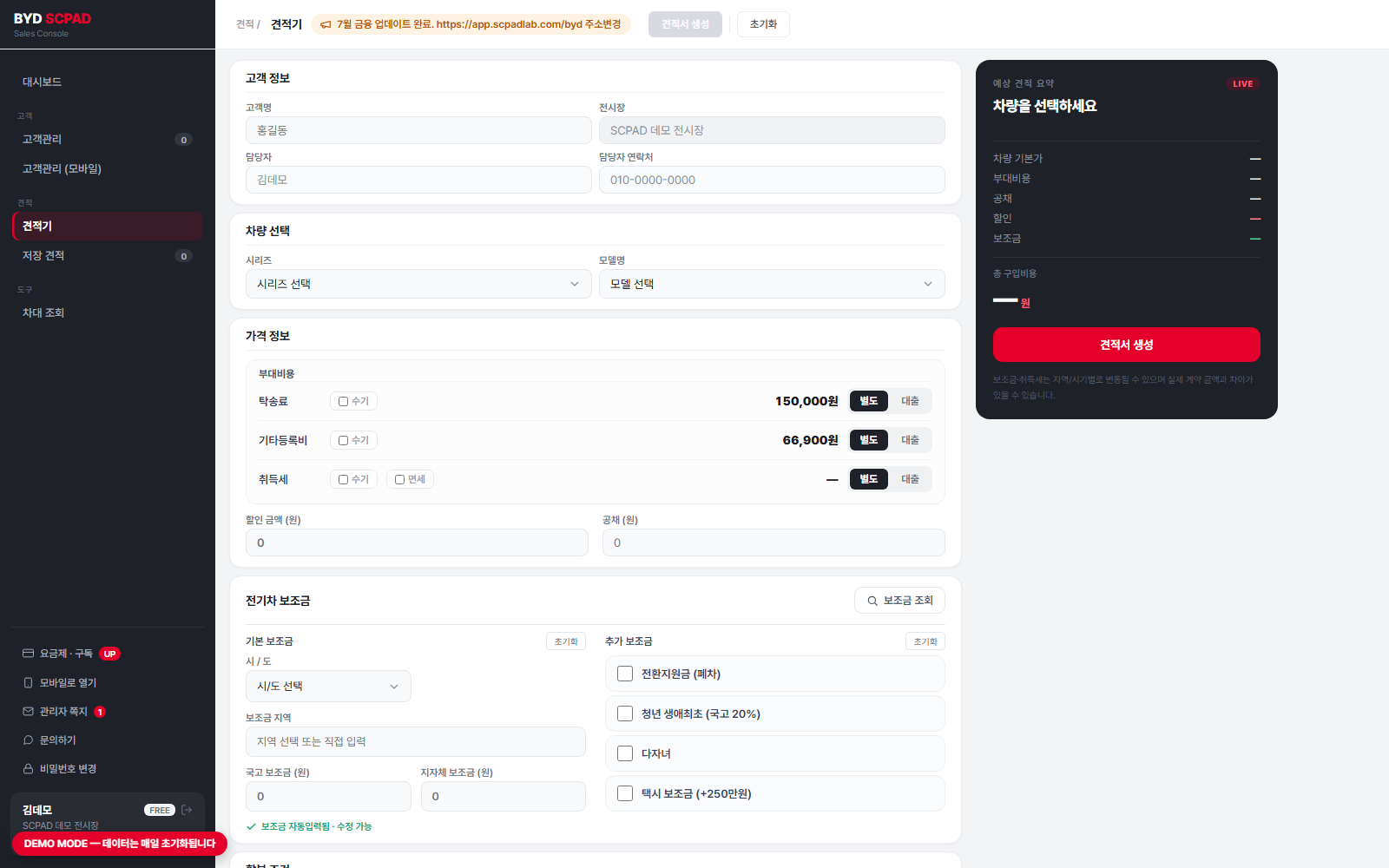This screenshot has height=868, width=1389.
Task: Focus the 지자체 보조금 (원) field
Action: [504, 797]
